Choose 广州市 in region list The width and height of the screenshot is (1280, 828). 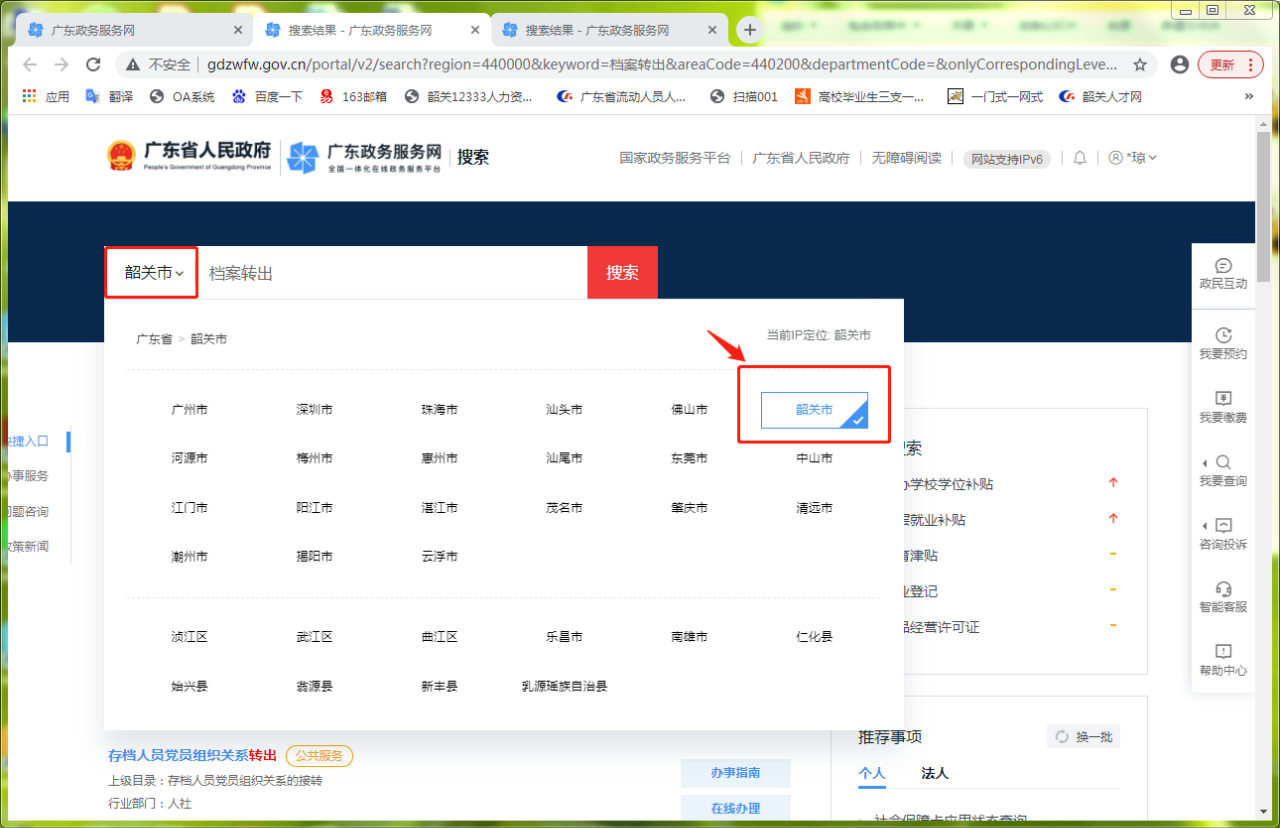coord(189,410)
